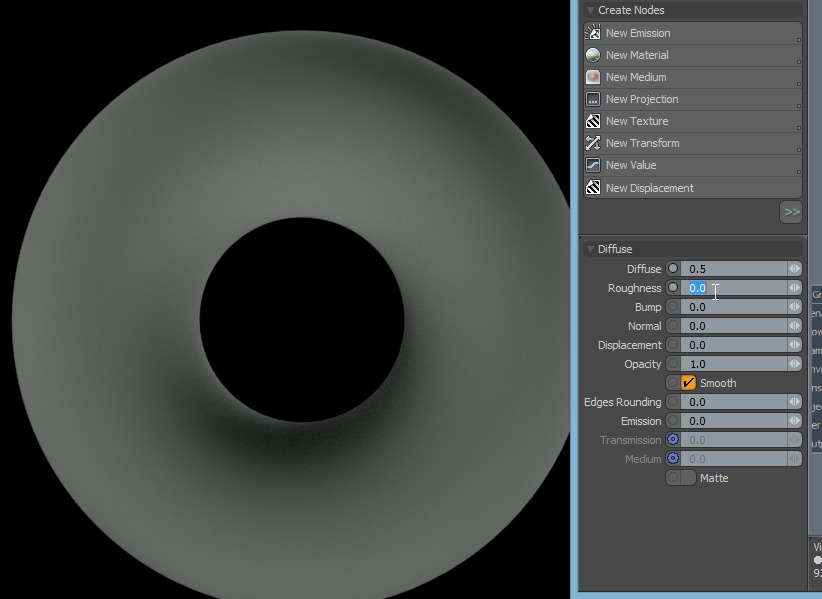Click the Displacement field stepper arrows

(x=794, y=344)
